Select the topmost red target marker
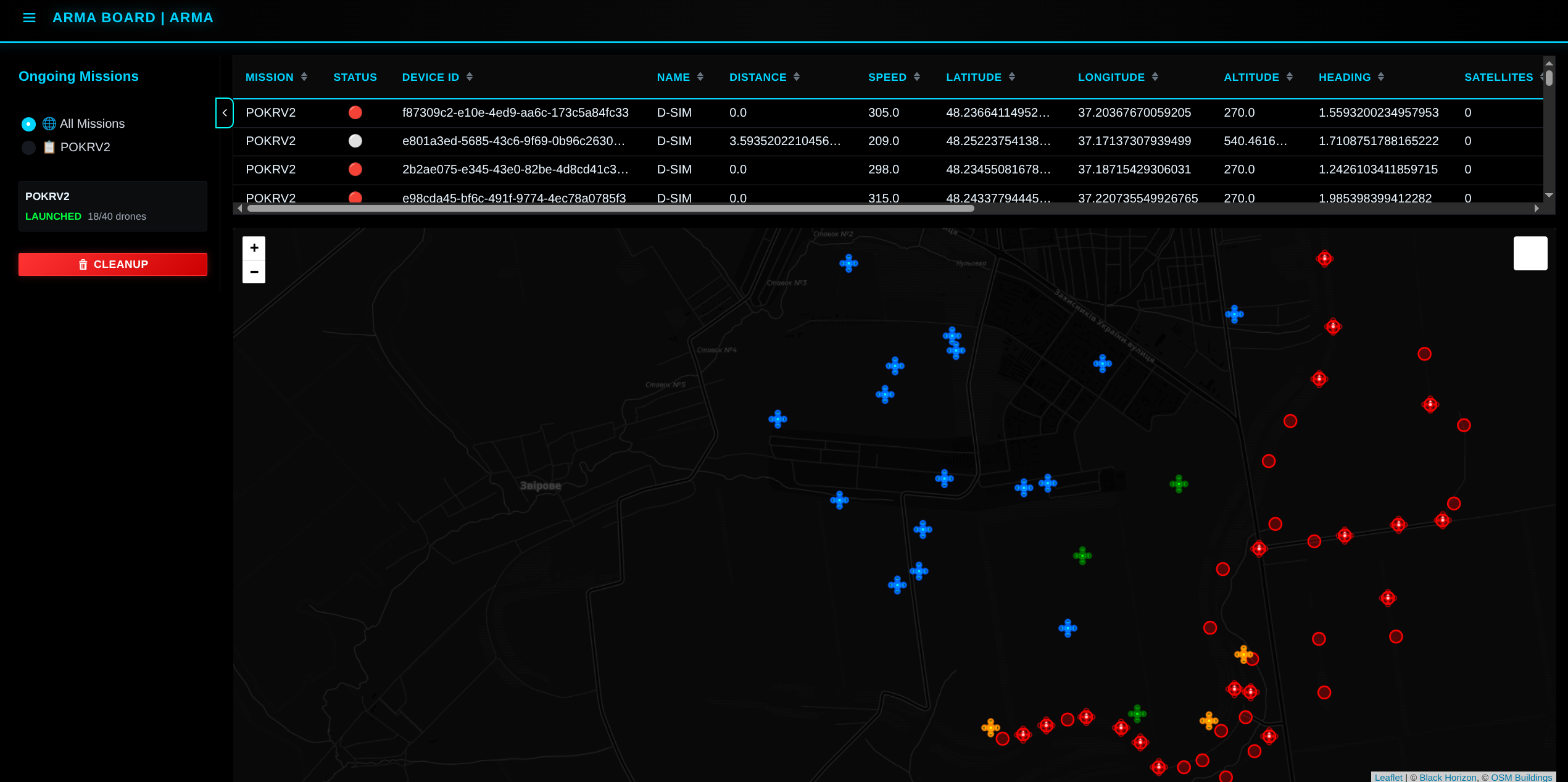 pos(1324,259)
